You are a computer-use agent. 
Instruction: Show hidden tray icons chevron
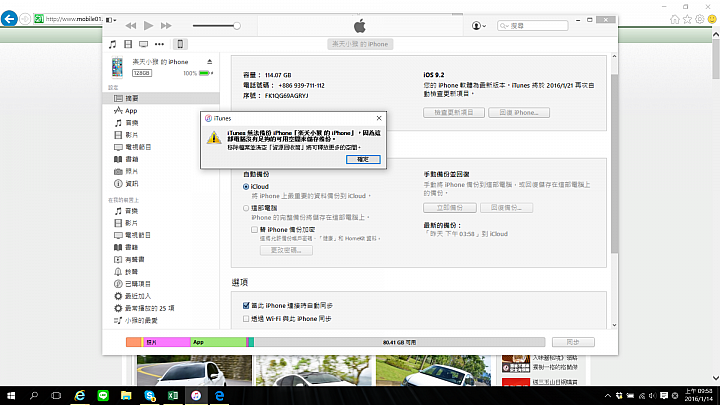click(608, 396)
